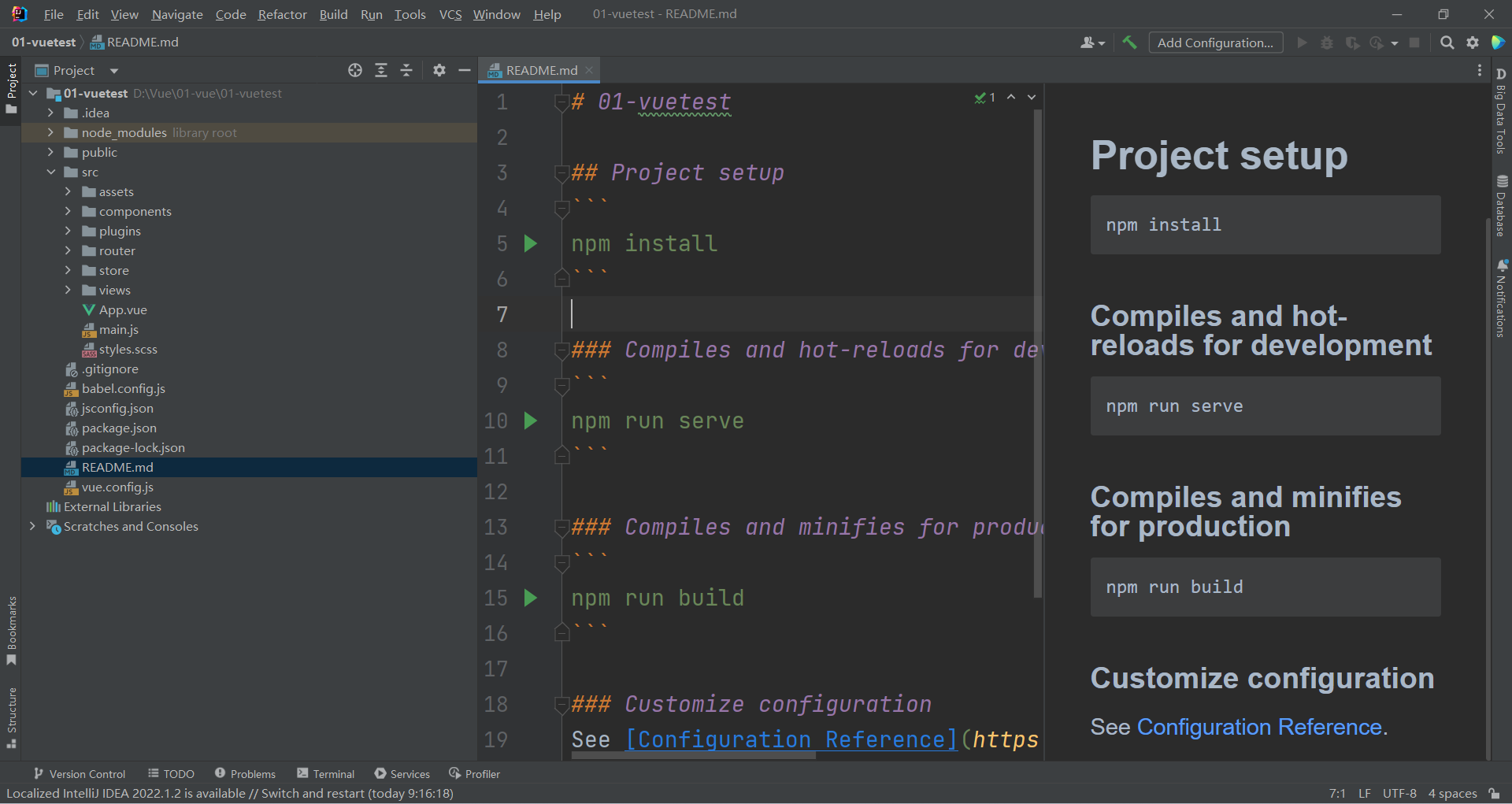Open the File menu
This screenshot has height=804, width=1512.
coord(54,14)
